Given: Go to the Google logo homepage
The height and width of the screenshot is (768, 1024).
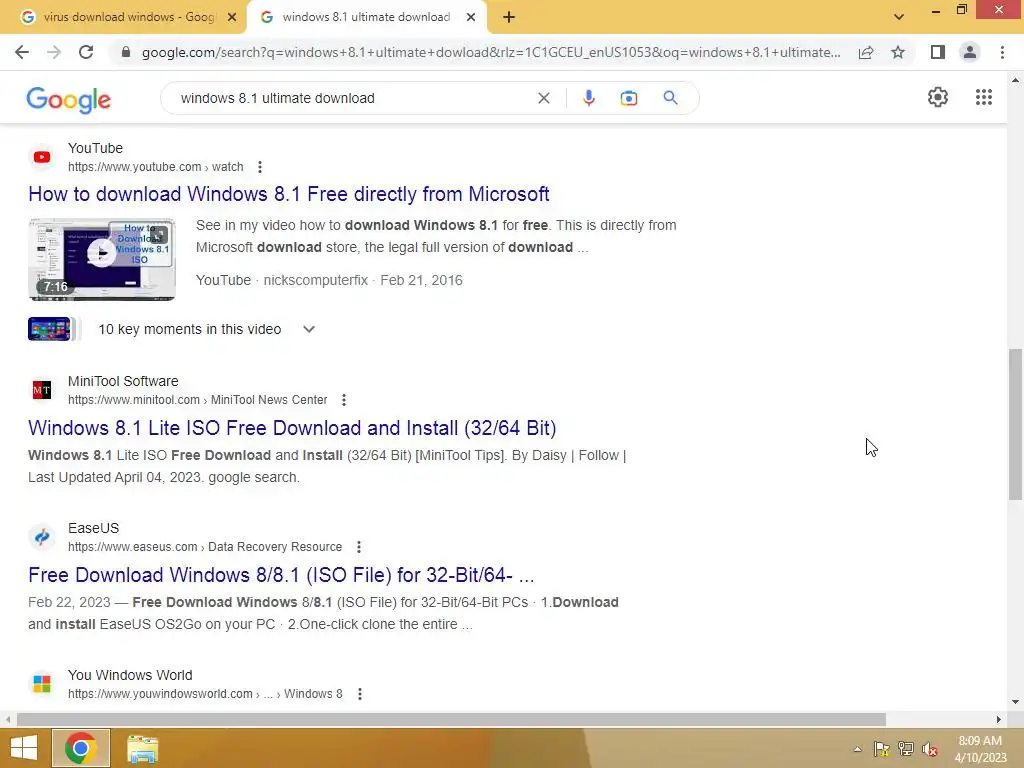Looking at the screenshot, I should click(x=69, y=100).
